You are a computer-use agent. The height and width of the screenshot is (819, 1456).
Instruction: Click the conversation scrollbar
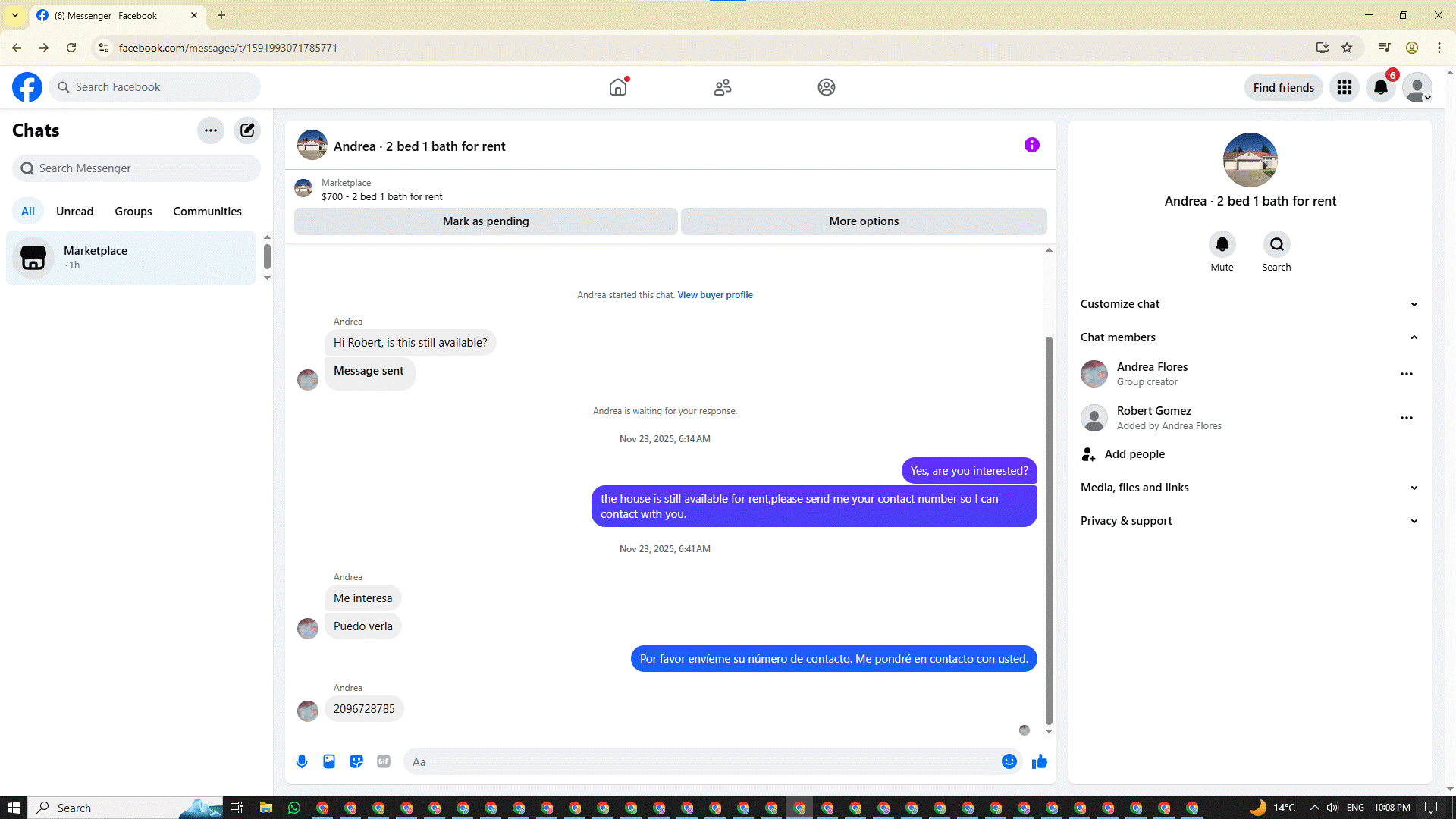tap(1049, 531)
